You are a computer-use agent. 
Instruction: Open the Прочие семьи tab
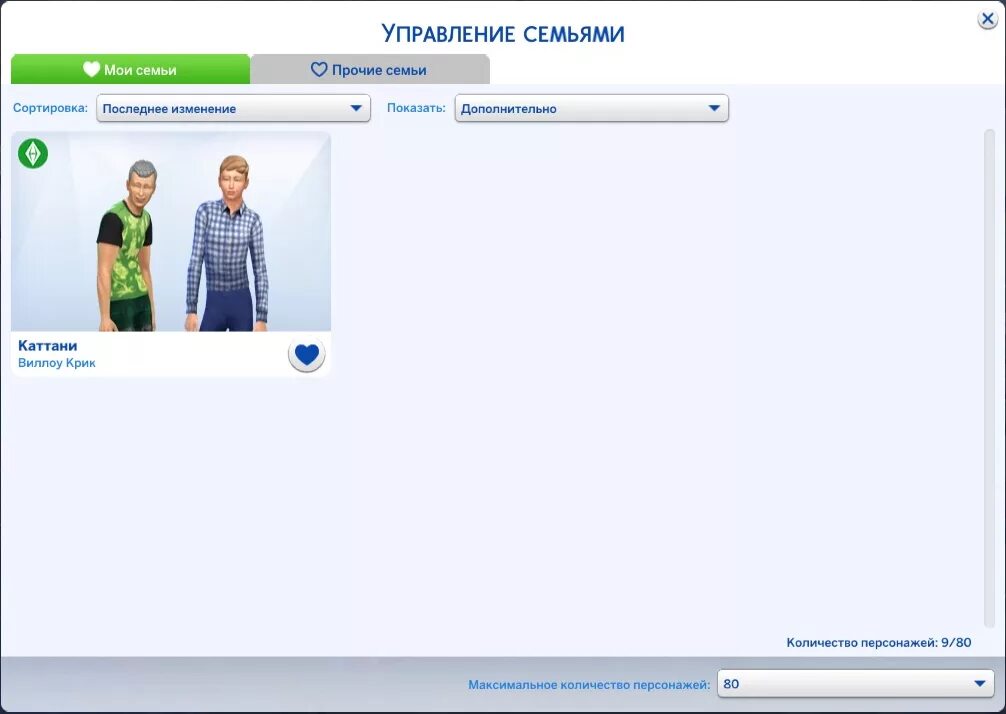coord(370,69)
